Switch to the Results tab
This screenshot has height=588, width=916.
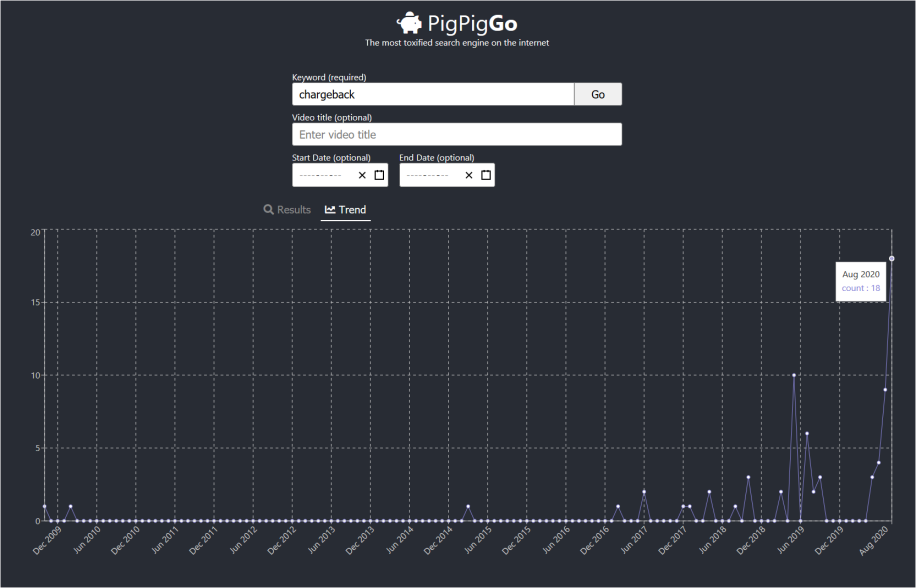(287, 210)
